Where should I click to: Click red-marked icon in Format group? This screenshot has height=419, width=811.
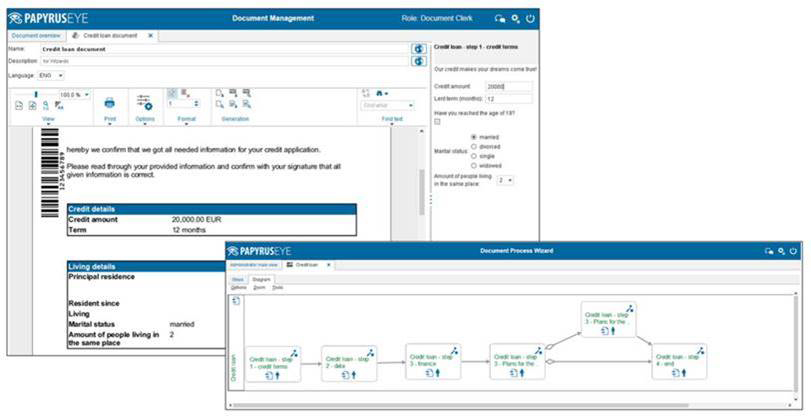pos(185,93)
